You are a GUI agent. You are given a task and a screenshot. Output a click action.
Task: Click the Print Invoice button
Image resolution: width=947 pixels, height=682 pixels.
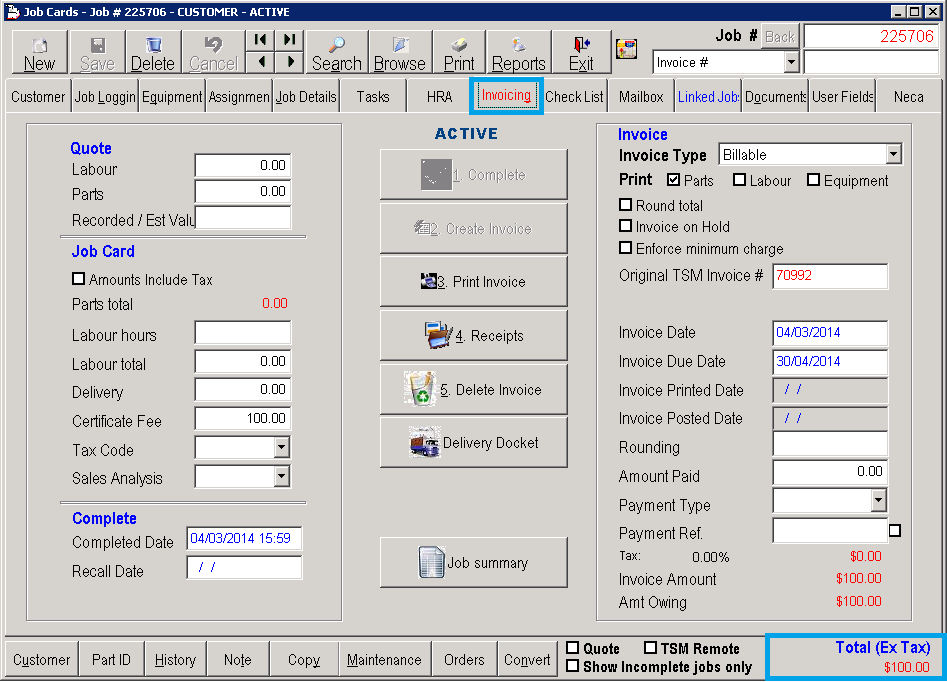(473, 282)
